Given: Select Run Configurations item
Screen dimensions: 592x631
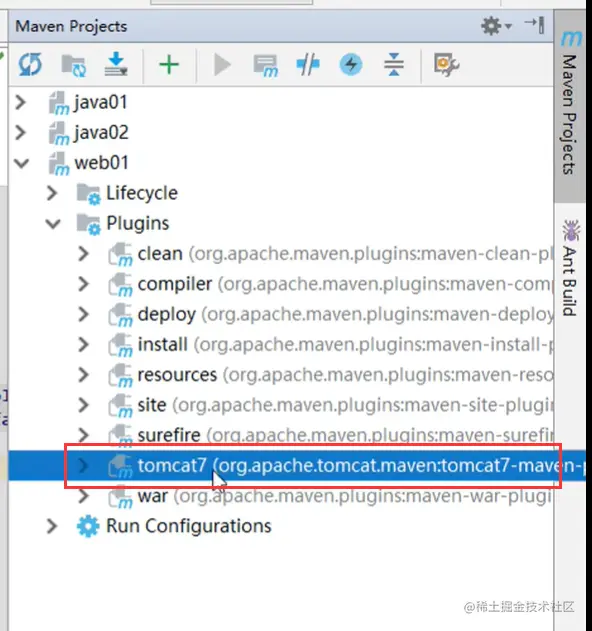Looking at the screenshot, I should point(189,526).
